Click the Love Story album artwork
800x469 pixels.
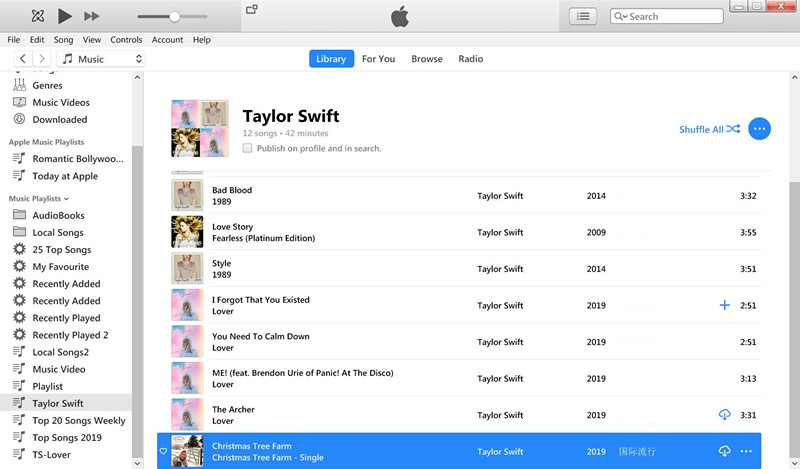tap(187, 232)
